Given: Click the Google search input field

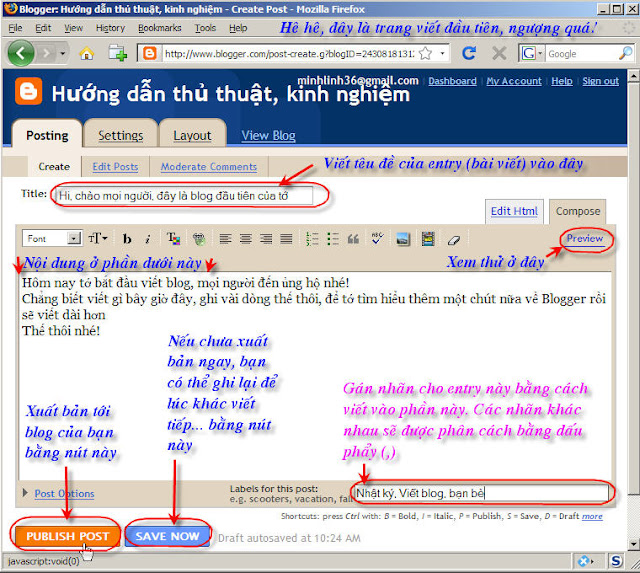Looking at the screenshot, I should click(x=582, y=54).
